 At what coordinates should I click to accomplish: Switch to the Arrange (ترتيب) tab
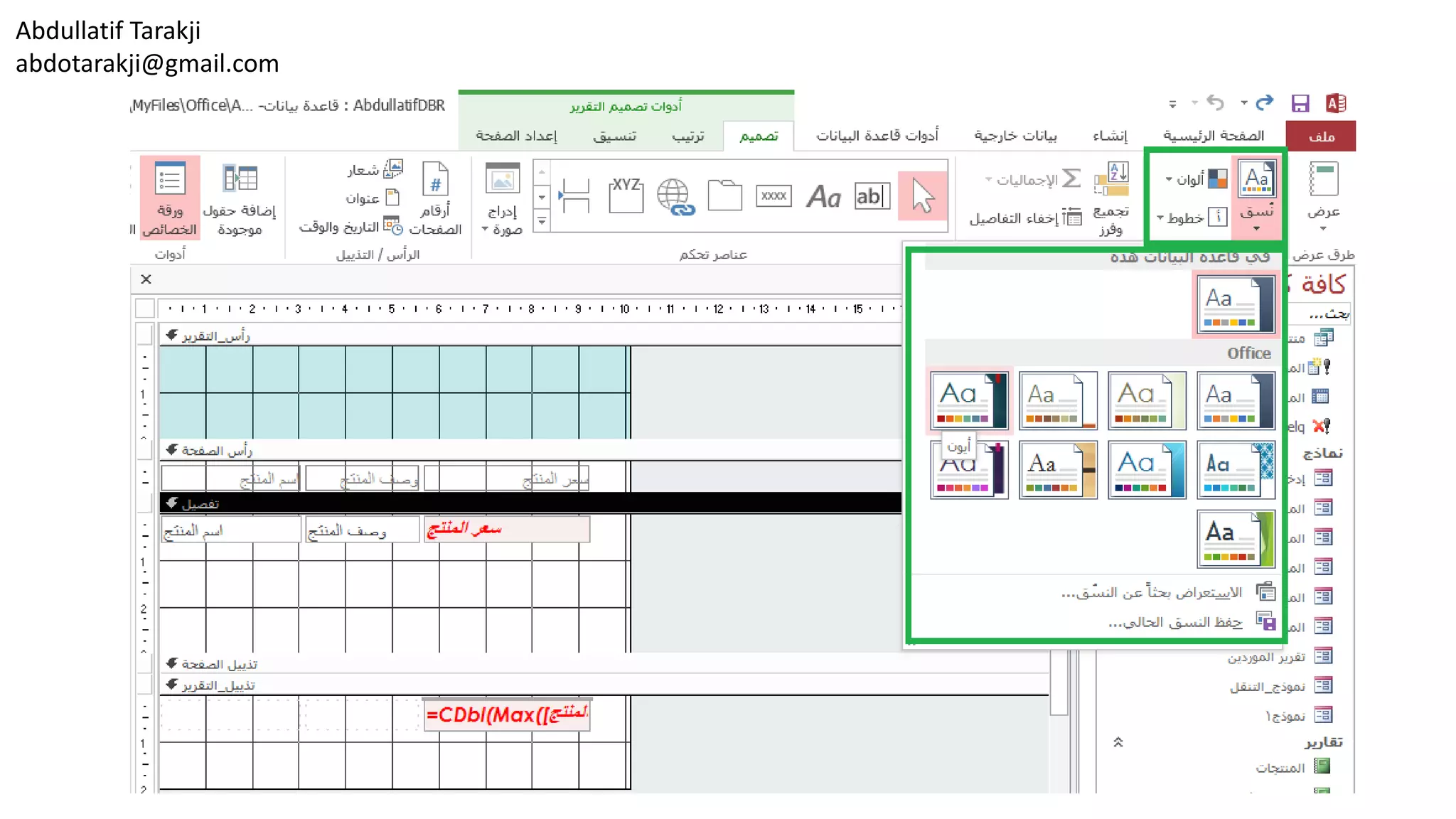click(x=687, y=136)
